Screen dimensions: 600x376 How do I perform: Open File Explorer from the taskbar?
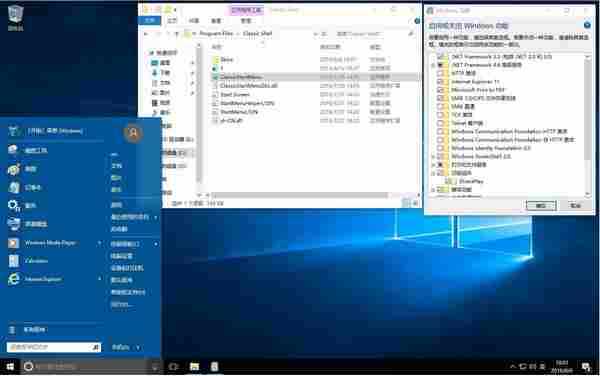(194, 367)
